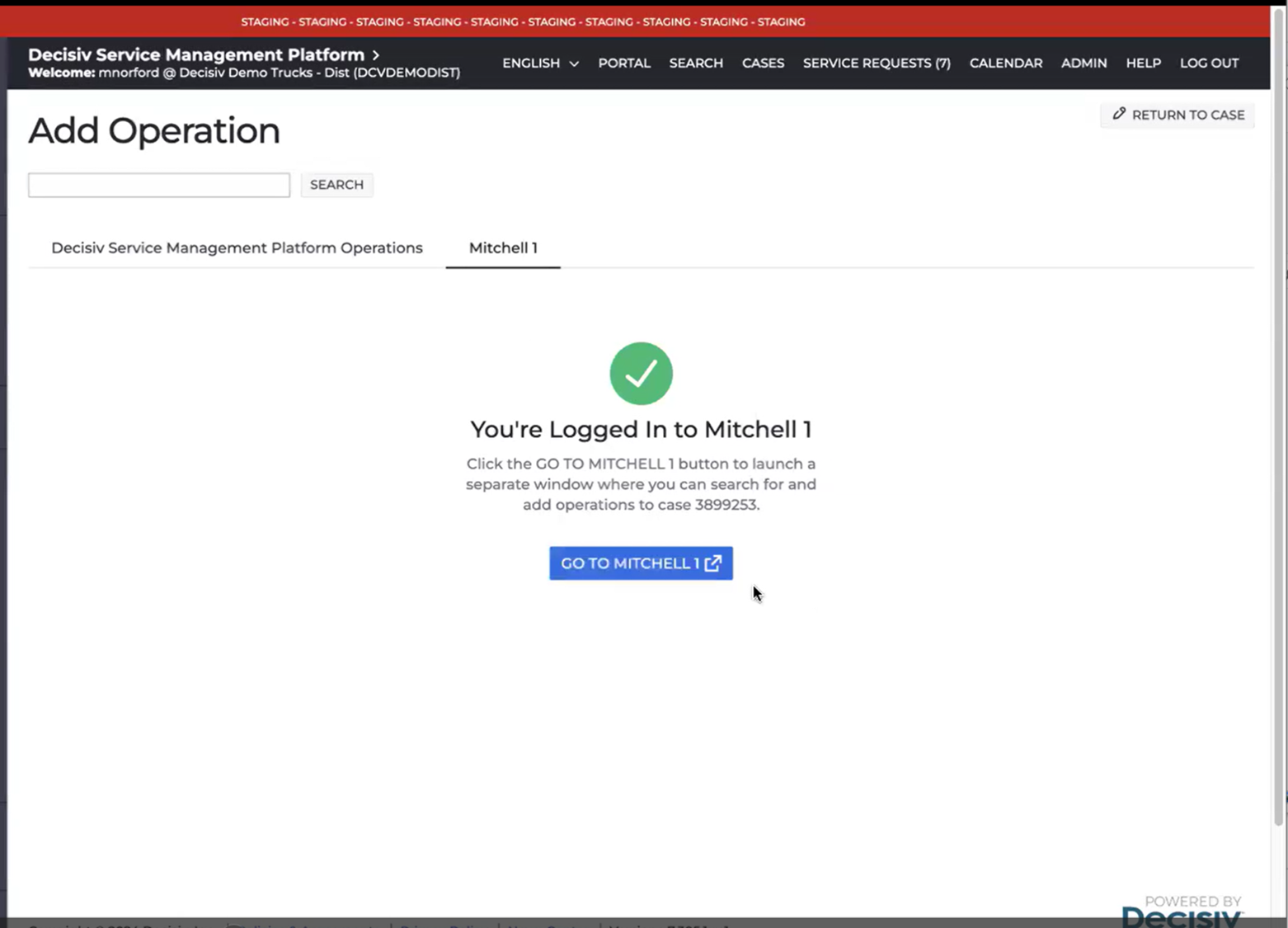Select the Mitchell 1 tab
1288x928 pixels.
coord(503,247)
